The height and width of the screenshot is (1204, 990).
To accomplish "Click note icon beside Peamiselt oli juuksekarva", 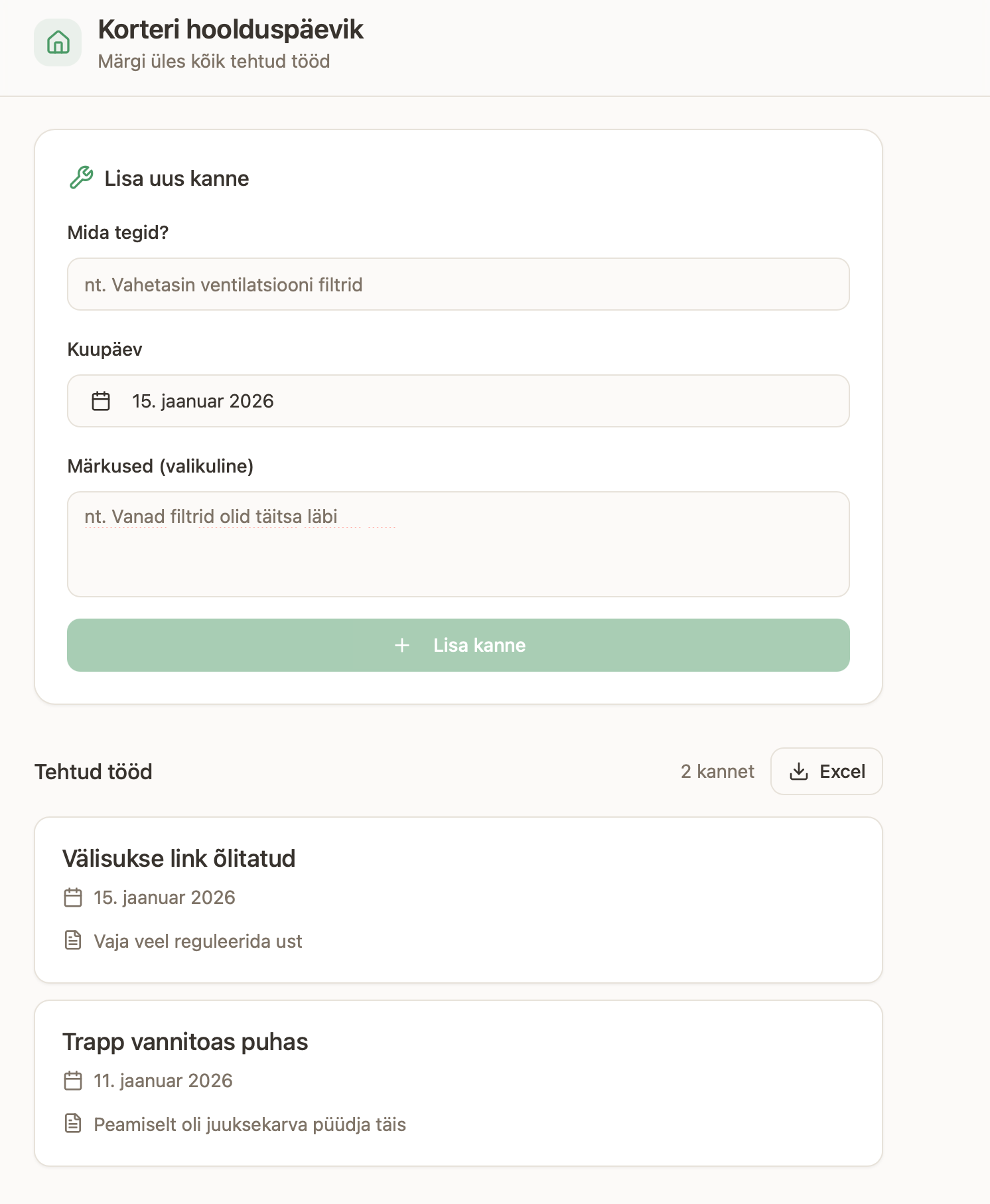I will (x=73, y=1124).
